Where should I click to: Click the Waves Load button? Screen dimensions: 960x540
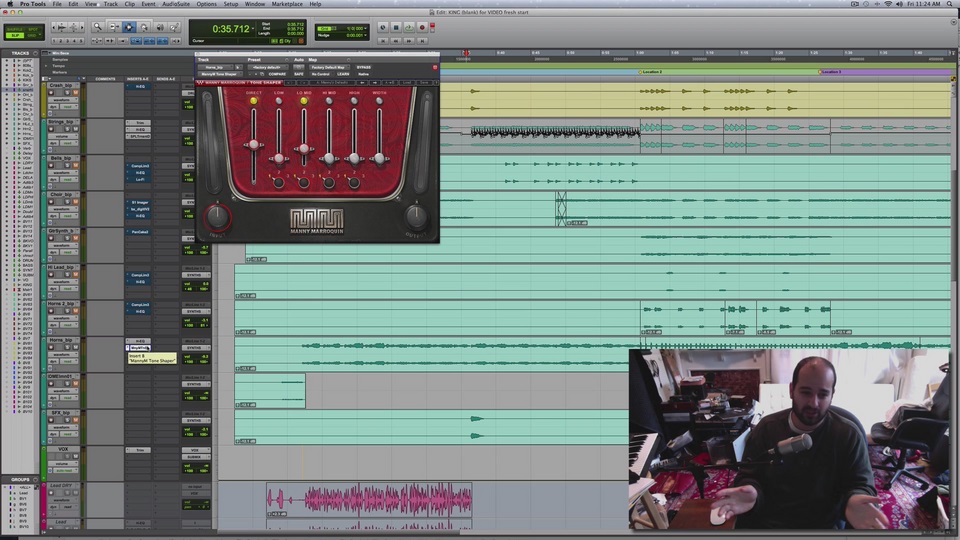click(x=407, y=82)
